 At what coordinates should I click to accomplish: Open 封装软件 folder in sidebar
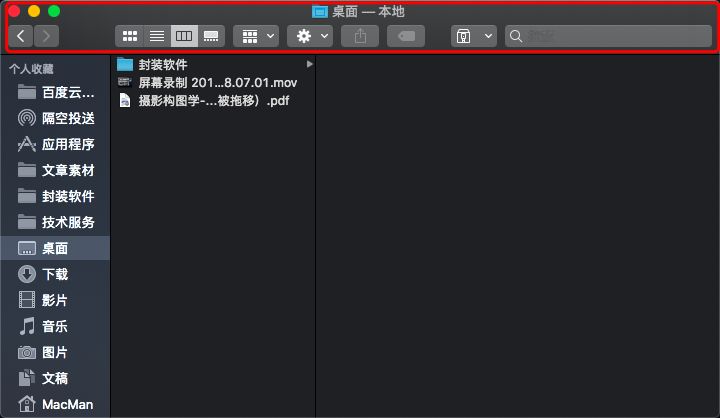click(x=56, y=196)
